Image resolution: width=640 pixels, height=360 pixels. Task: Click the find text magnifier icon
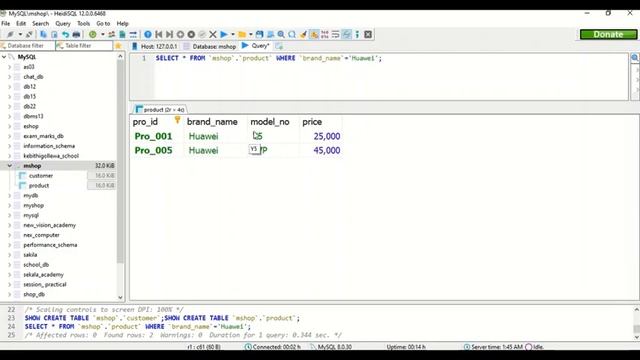click(x=281, y=35)
